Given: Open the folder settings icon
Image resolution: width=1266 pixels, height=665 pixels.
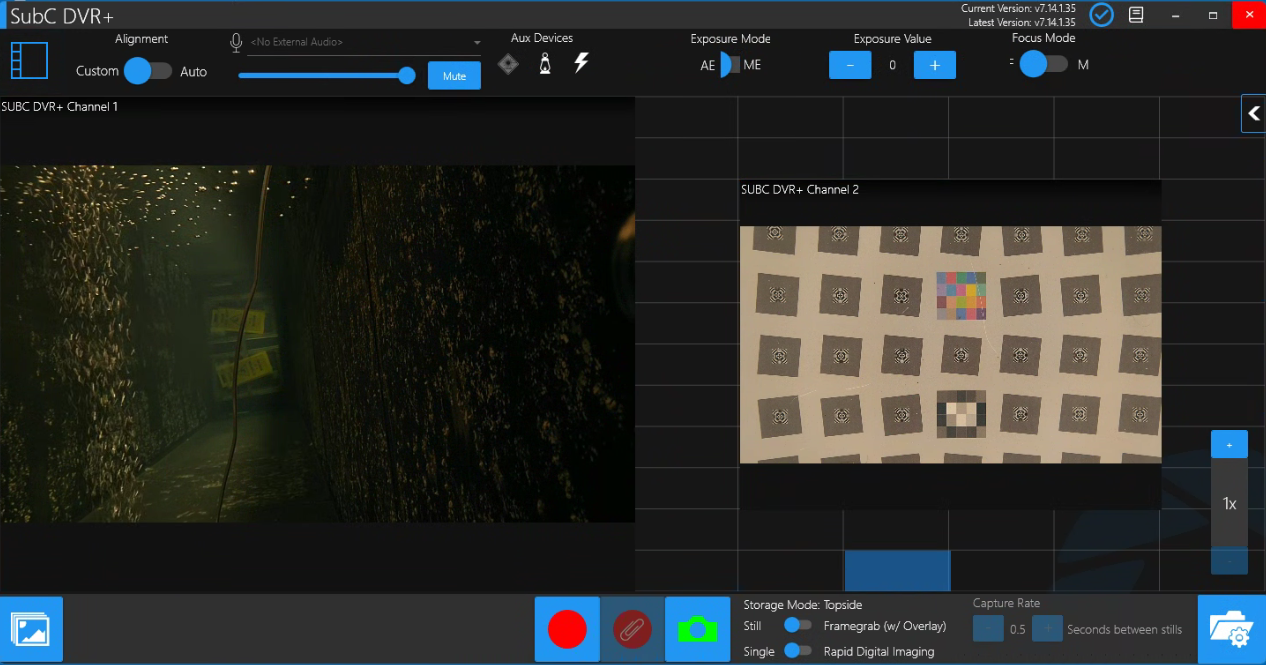Looking at the screenshot, I should tap(1231, 629).
